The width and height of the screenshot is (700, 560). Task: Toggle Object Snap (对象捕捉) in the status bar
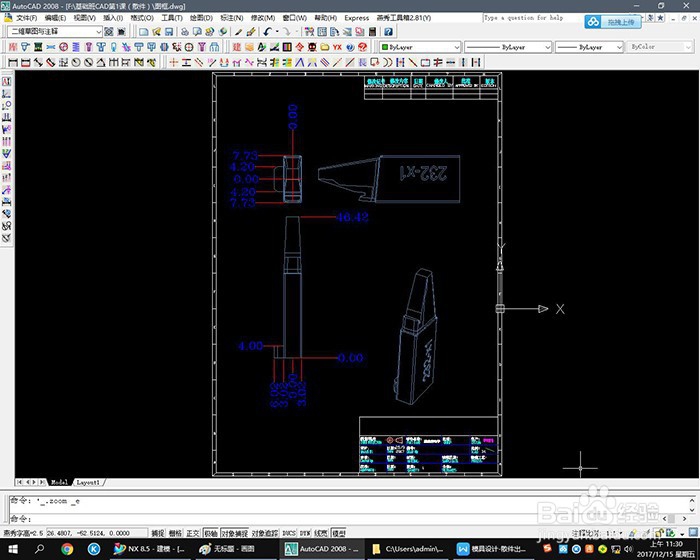click(234, 533)
